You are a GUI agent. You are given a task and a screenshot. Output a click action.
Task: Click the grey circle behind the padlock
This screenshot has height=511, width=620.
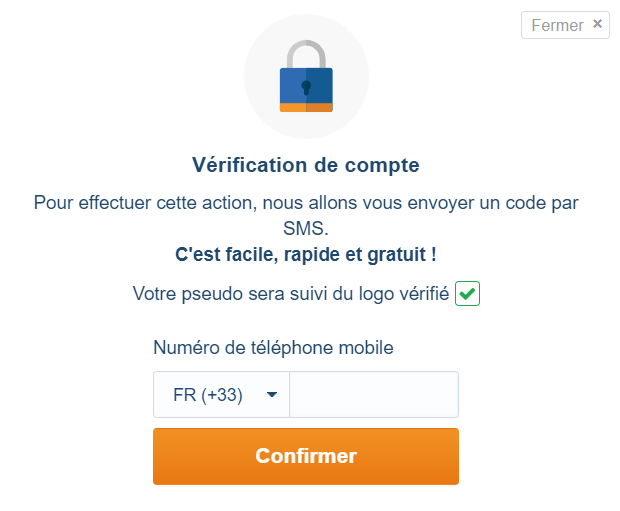pyautogui.click(x=306, y=76)
